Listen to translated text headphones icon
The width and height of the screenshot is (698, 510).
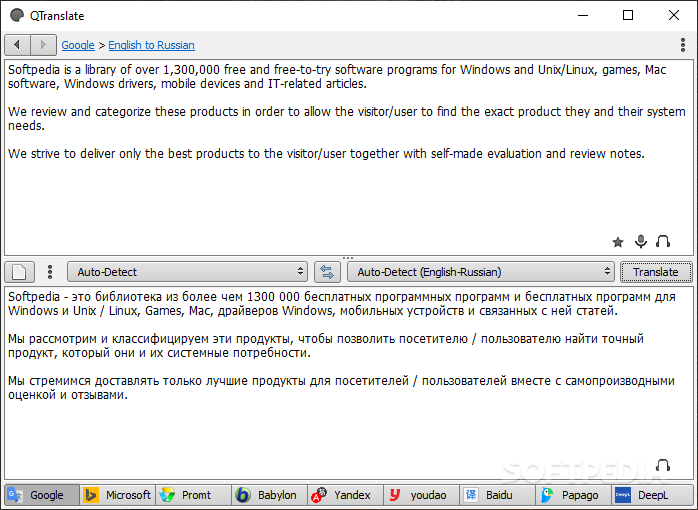[x=663, y=465]
